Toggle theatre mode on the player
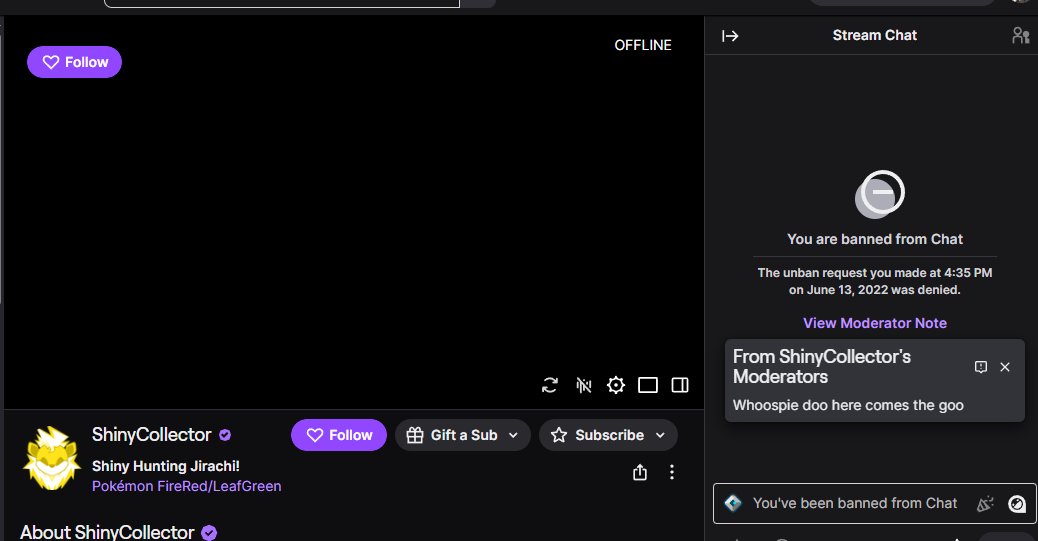 (x=647, y=385)
